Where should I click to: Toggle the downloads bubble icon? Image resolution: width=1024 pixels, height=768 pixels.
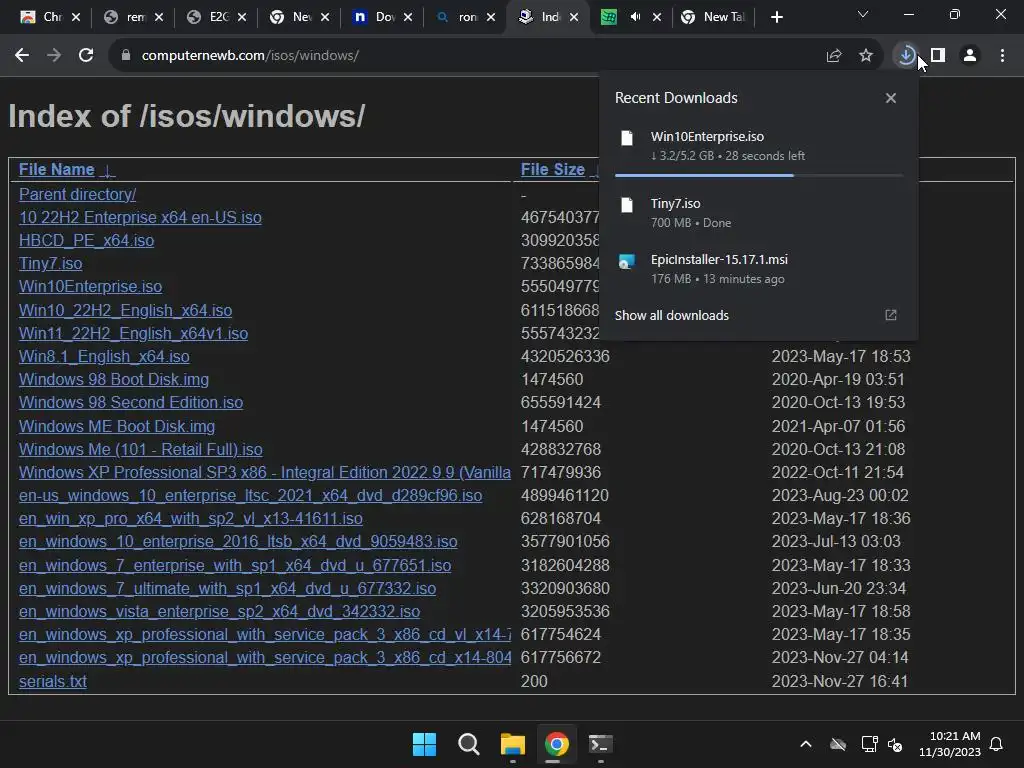905,56
